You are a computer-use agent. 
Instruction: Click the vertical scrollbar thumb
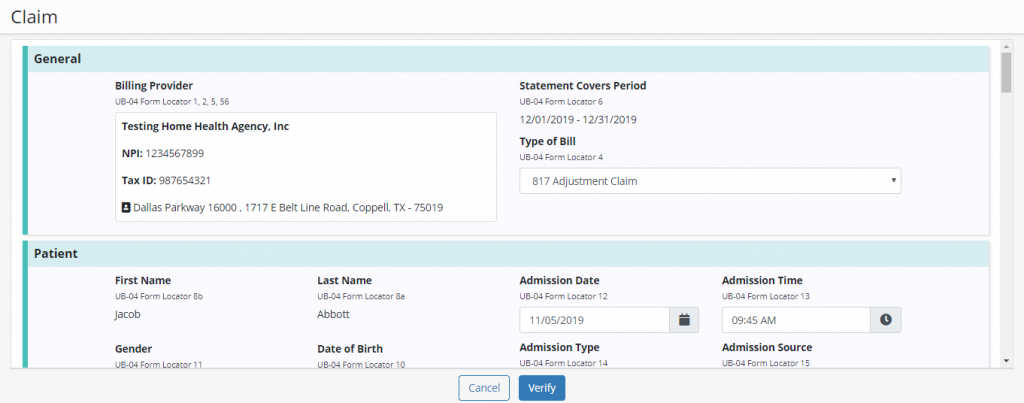click(x=1007, y=72)
